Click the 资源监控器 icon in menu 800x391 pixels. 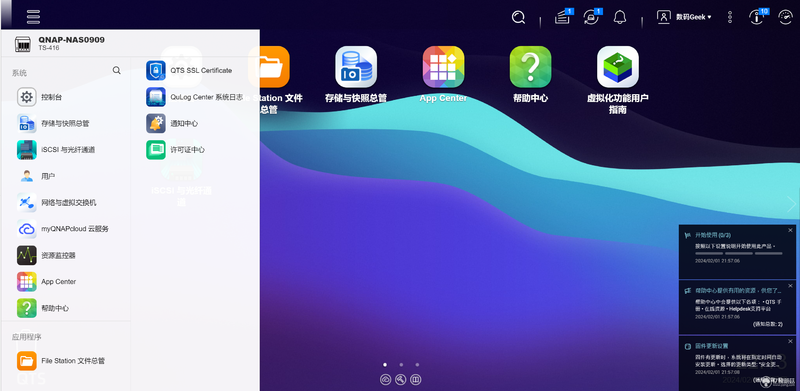[27, 255]
